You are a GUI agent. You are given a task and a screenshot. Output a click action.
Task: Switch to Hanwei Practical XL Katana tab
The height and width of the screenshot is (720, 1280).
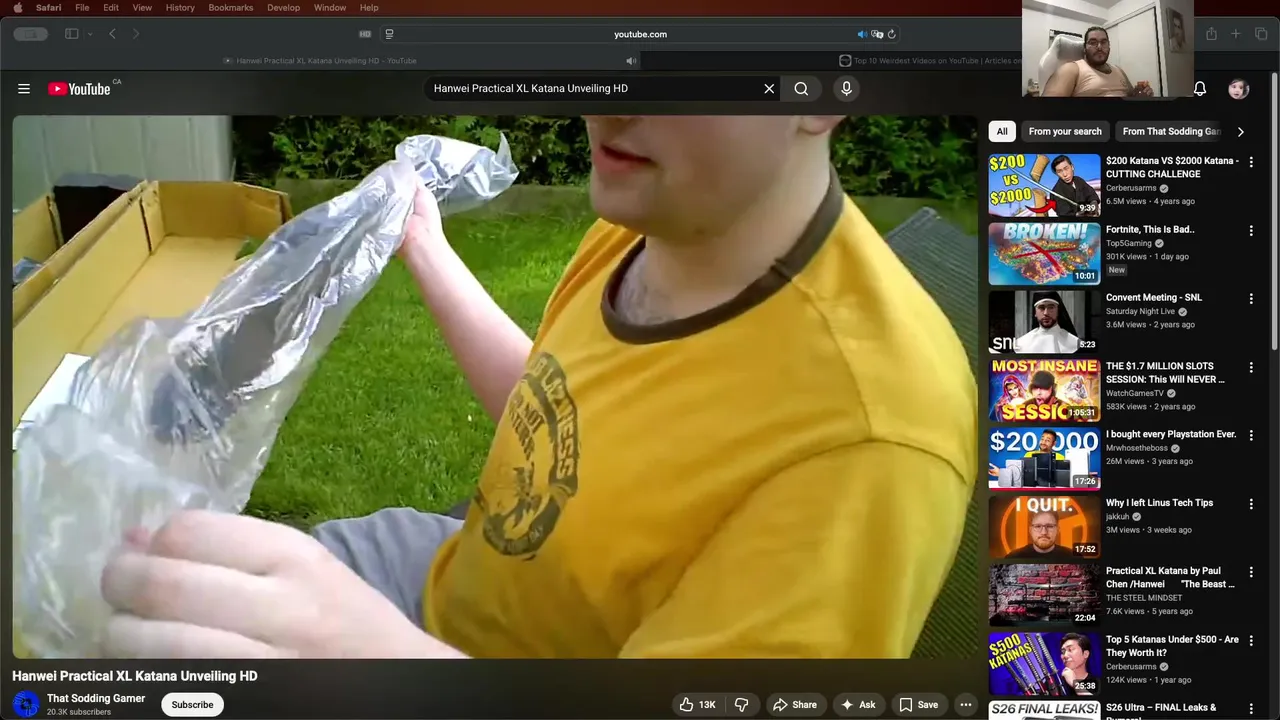(x=320, y=61)
